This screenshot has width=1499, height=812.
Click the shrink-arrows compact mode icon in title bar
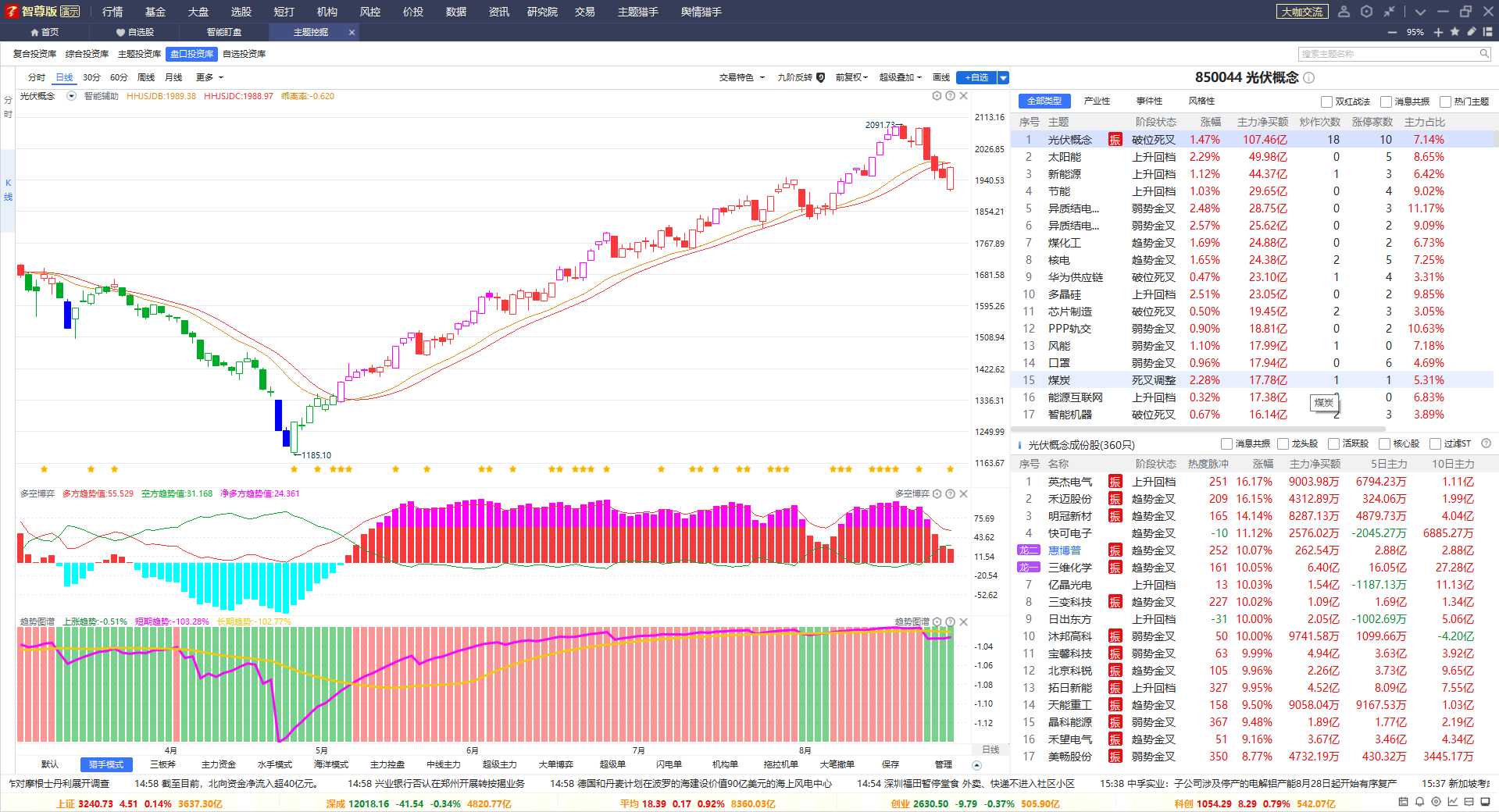tap(1389, 11)
